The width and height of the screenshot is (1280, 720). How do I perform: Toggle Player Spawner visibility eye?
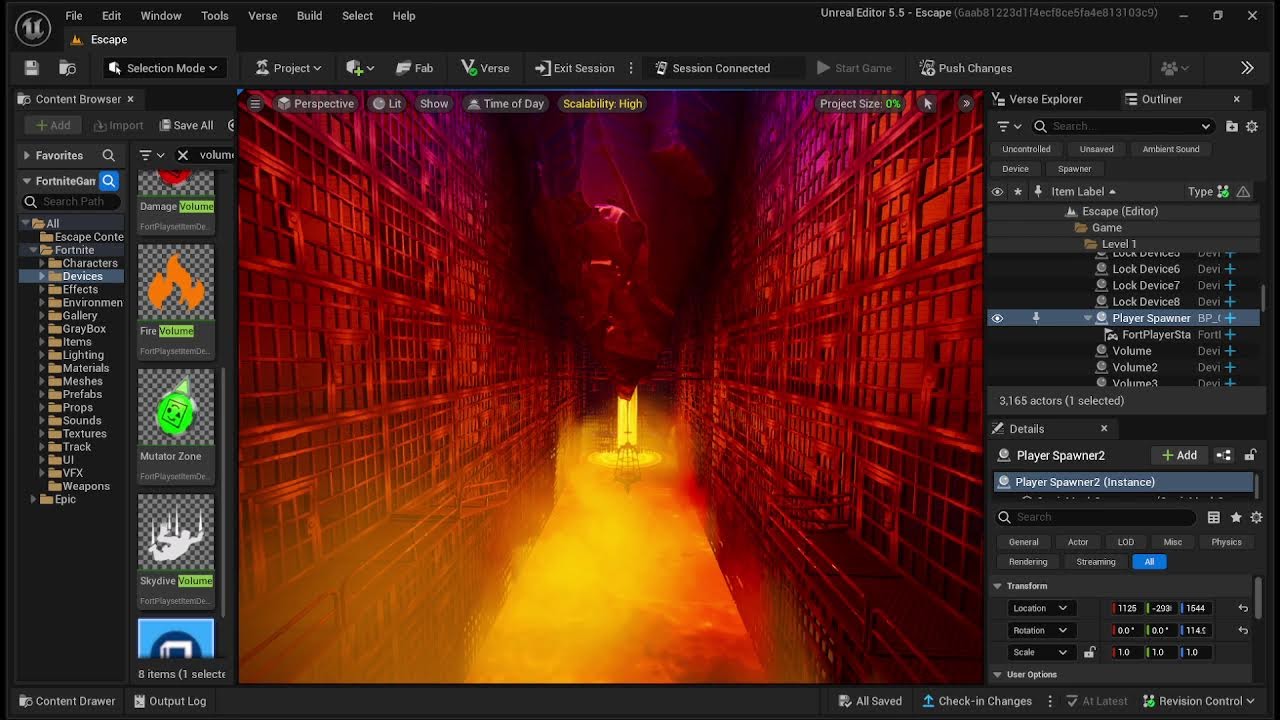click(997, 318)
